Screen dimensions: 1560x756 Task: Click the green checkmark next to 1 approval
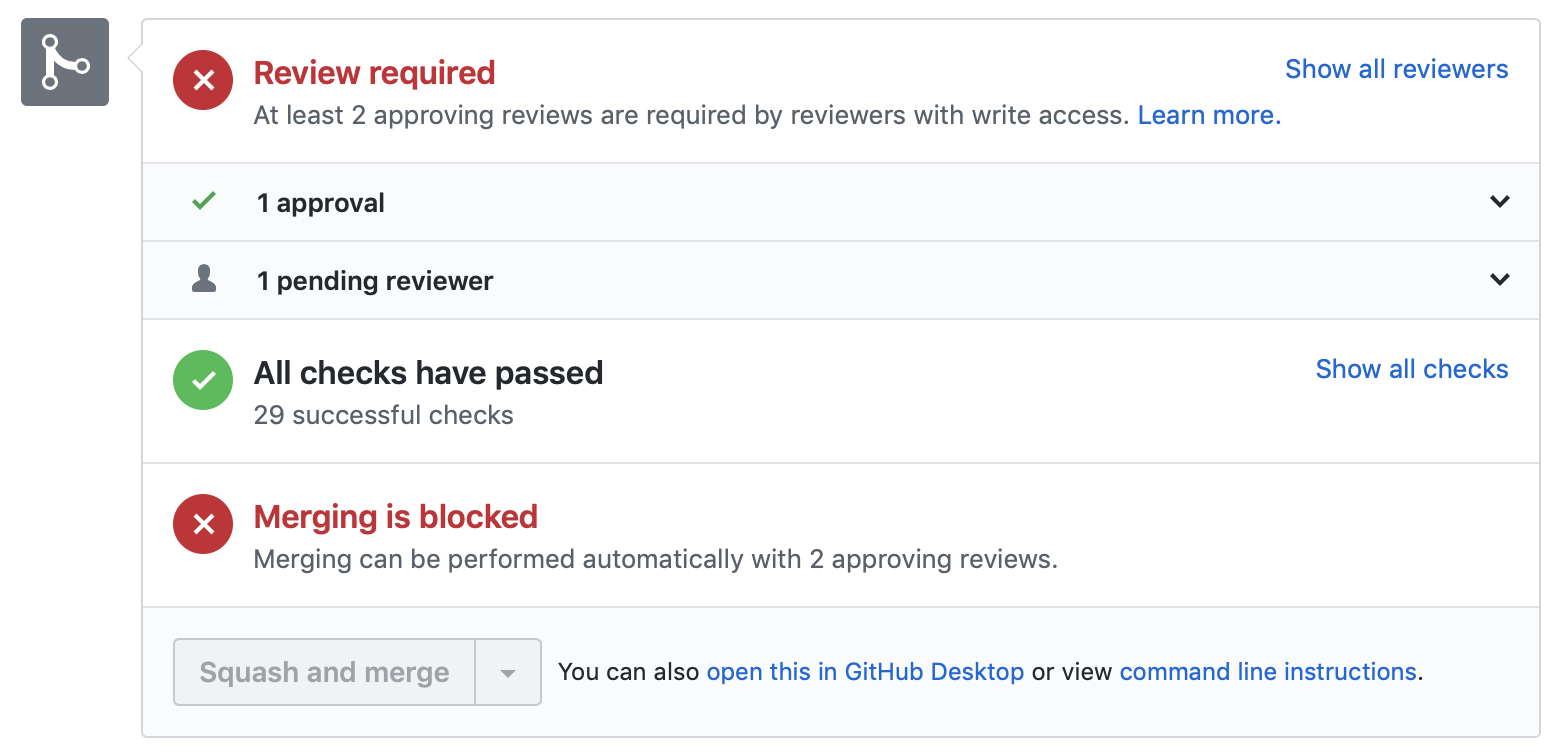[x=204, y=202]
